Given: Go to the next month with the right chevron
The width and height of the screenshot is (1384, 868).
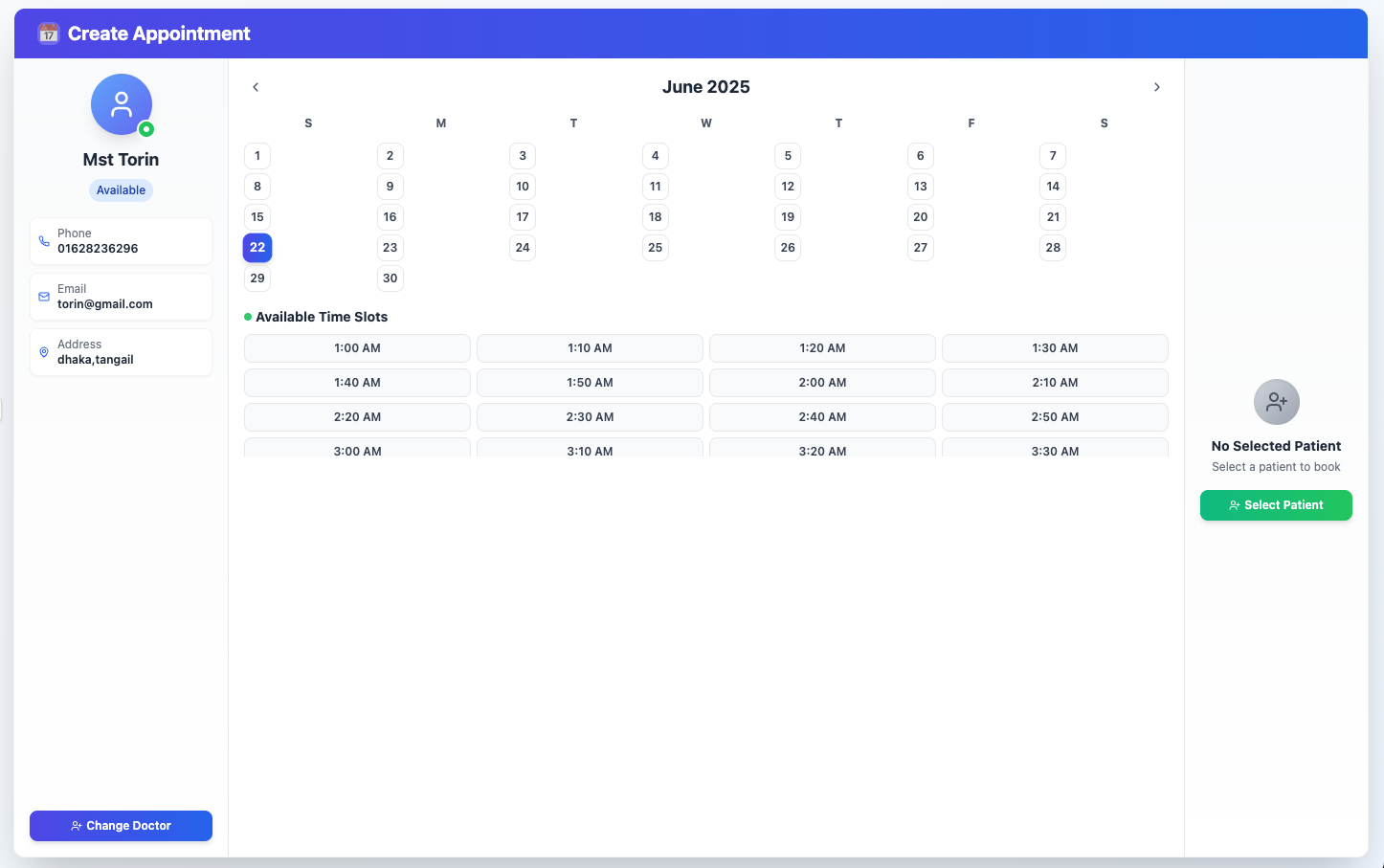Looking at the screenshot, I should pos(1157,86).
